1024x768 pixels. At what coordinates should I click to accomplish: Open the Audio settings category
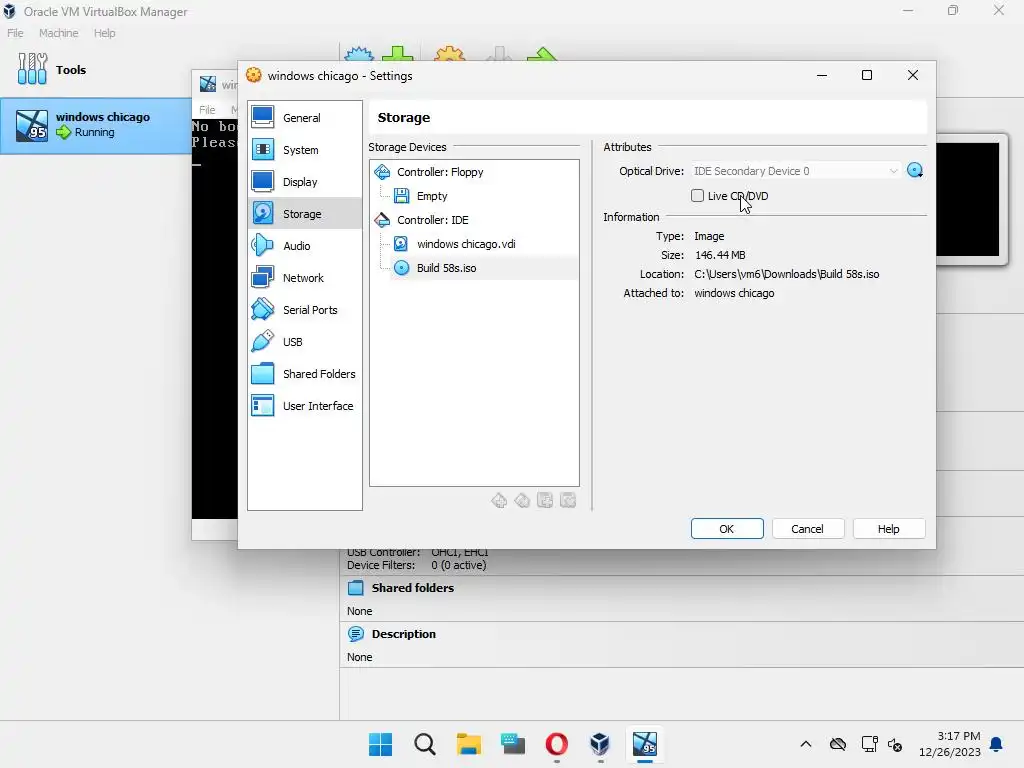pyautogui.click(x=304, y=246)
